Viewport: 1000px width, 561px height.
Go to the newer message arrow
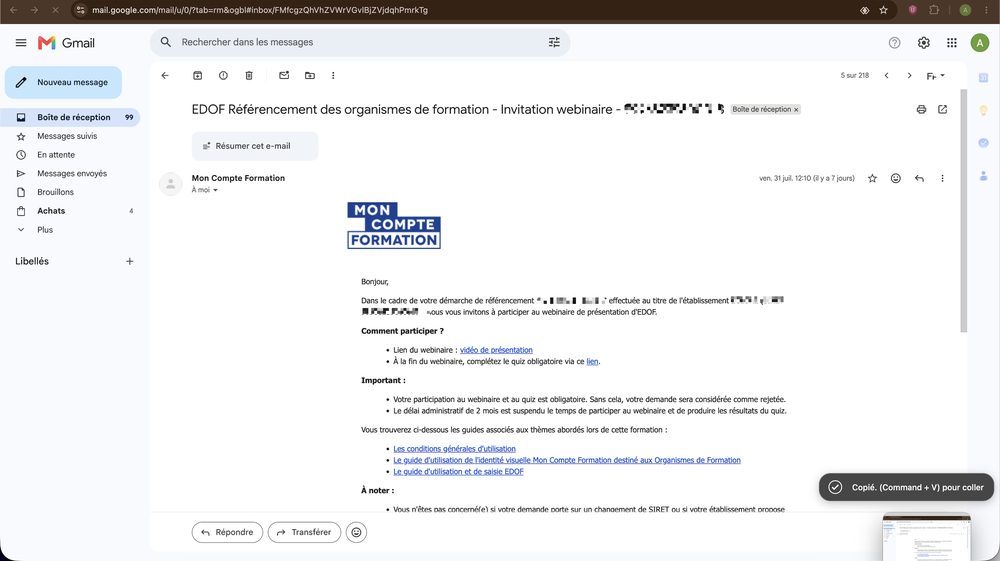coord(886,75)
